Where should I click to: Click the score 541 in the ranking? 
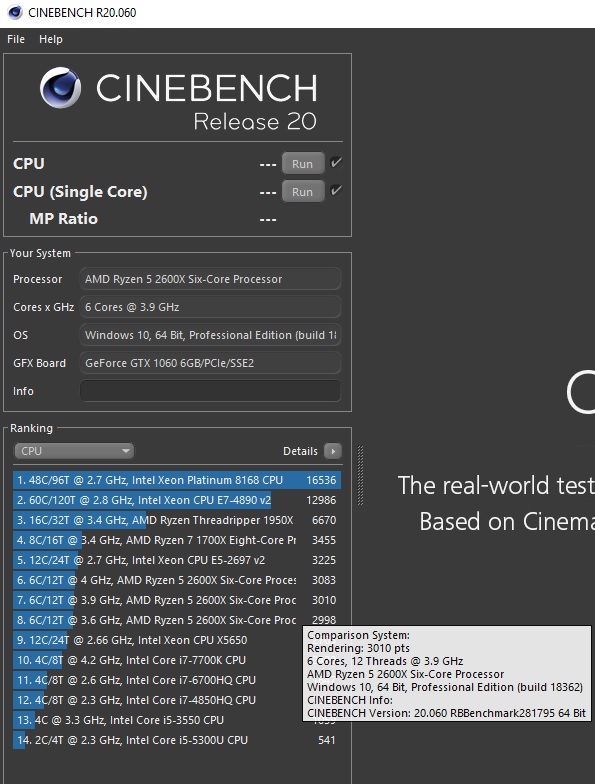click(326, 740)
